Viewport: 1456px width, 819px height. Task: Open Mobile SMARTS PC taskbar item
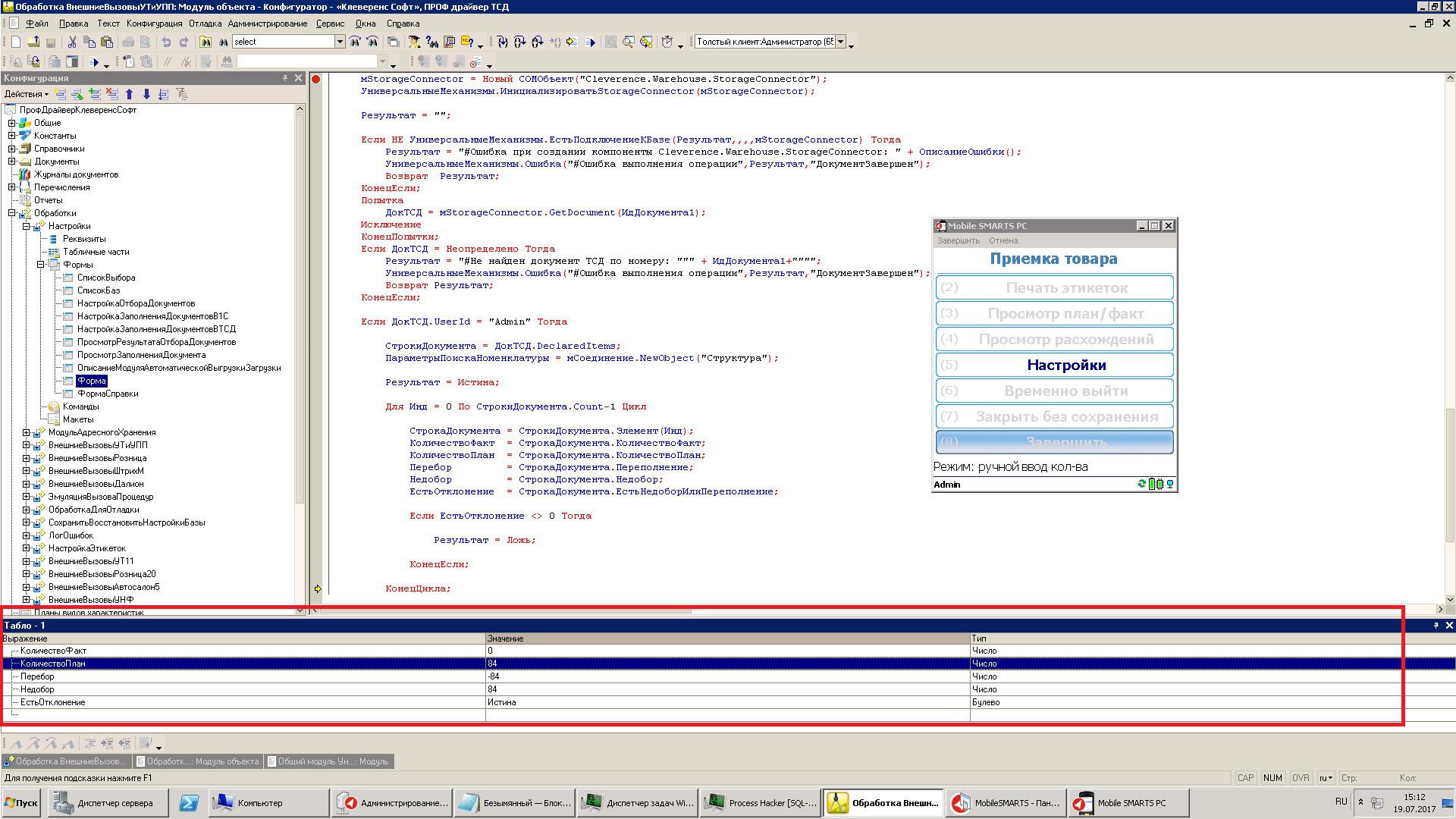1129,802
